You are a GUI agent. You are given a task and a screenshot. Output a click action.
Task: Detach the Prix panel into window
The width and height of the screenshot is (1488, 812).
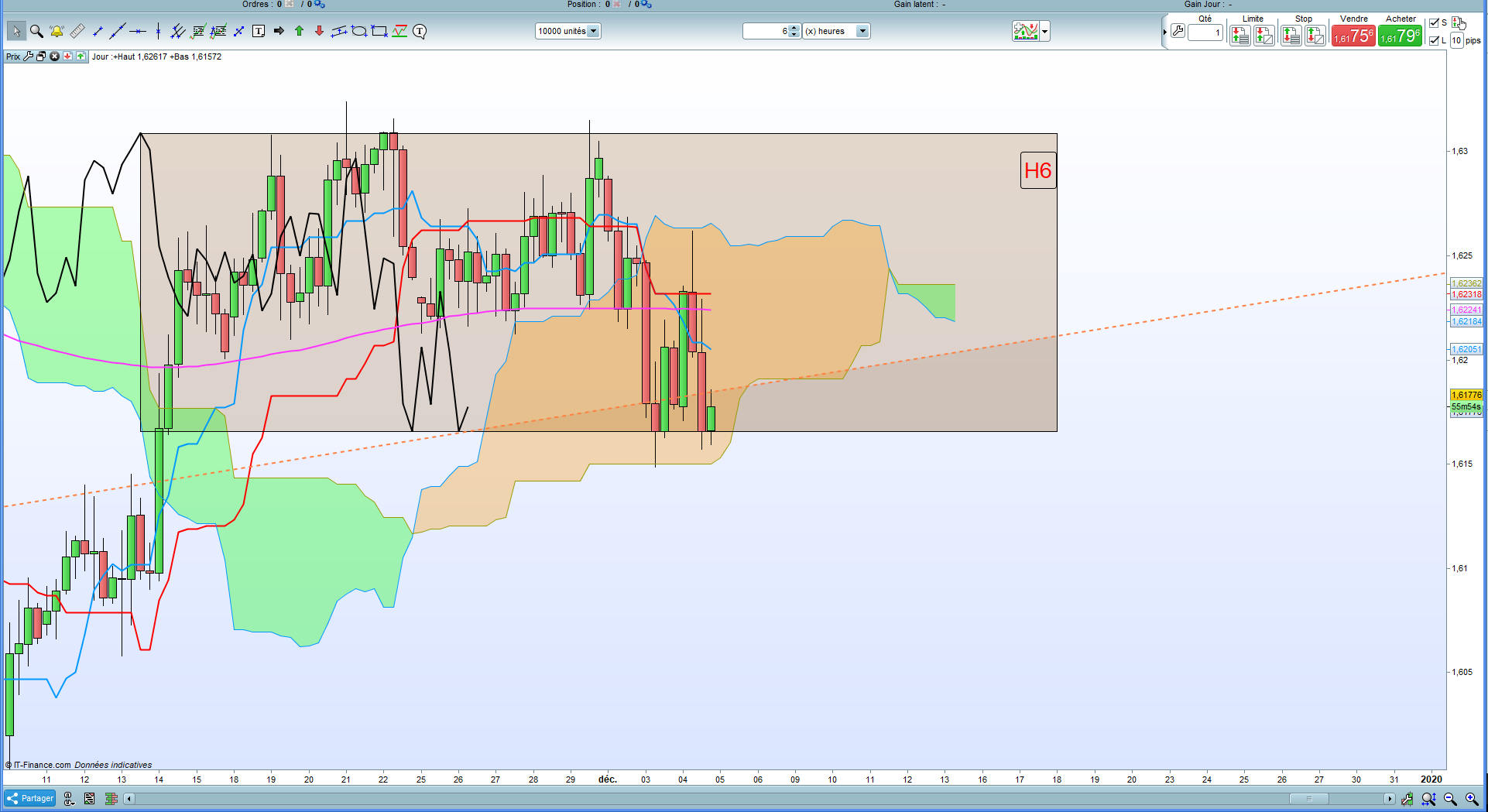click(41, 57)
